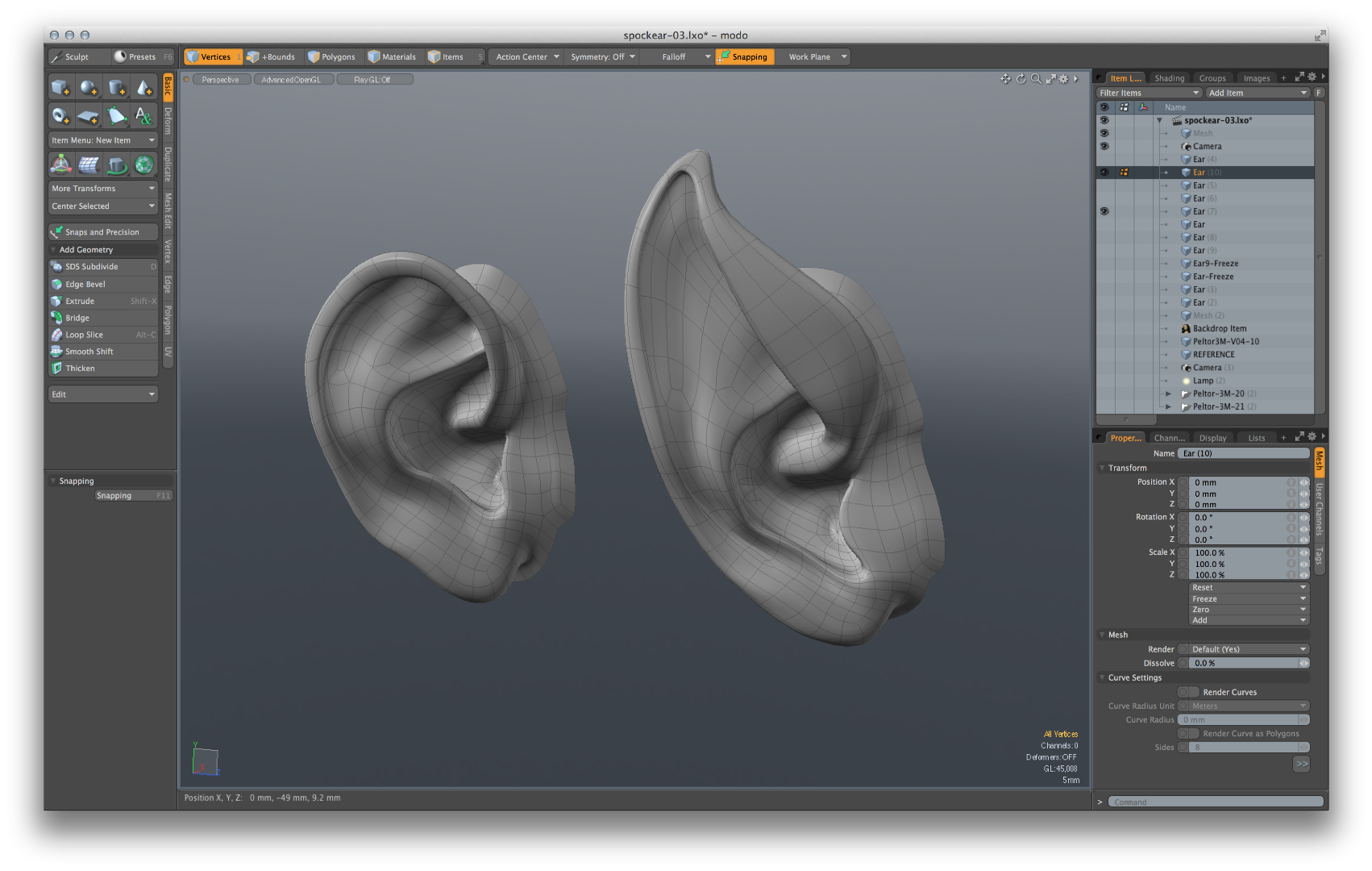This screenshot has height=871, width=1372.
Task: Toggle visibility of spockear-03.lxo scene
Action: point(1104,120)
